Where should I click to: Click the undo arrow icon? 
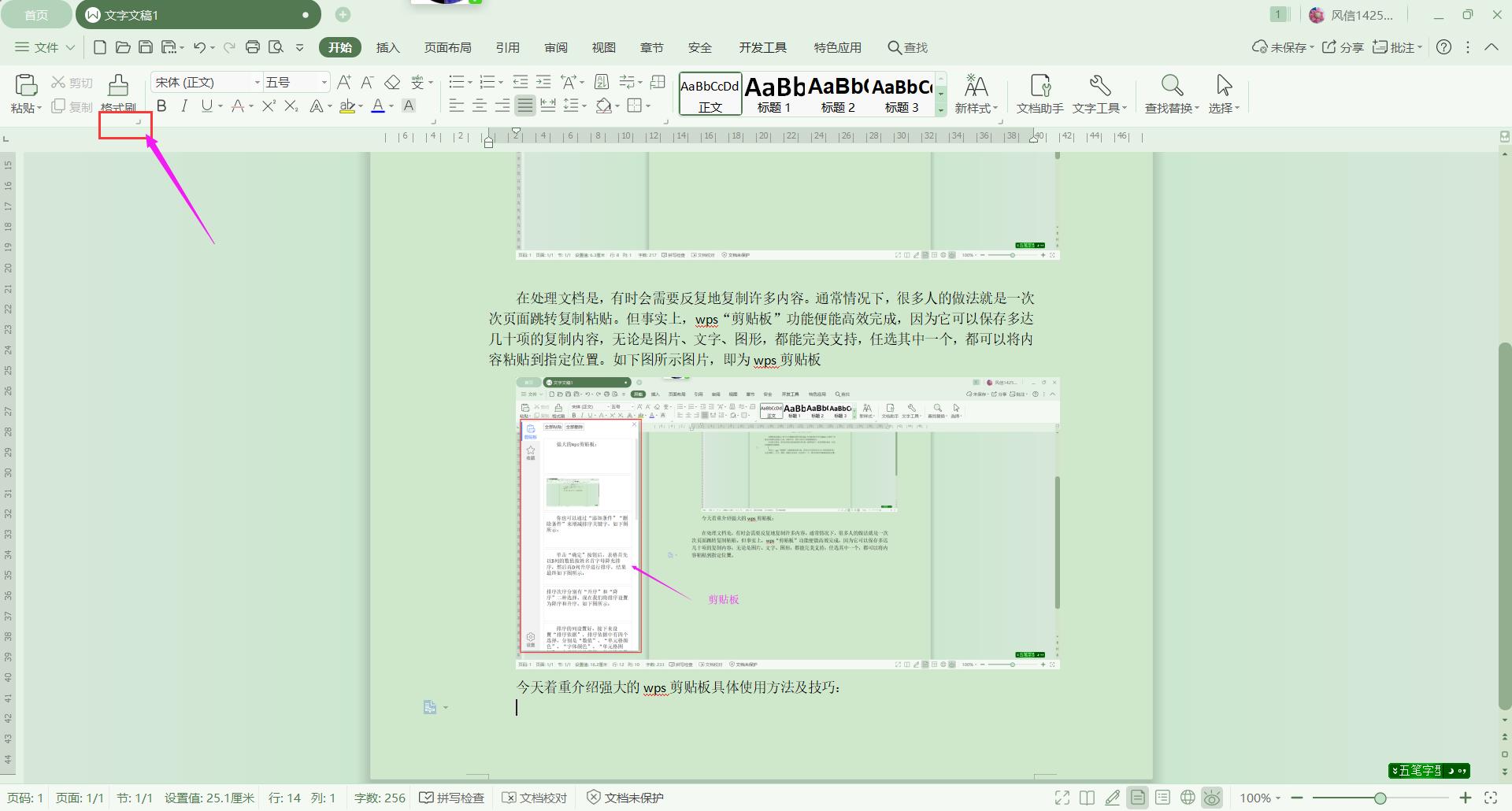[x=199, y=47]
